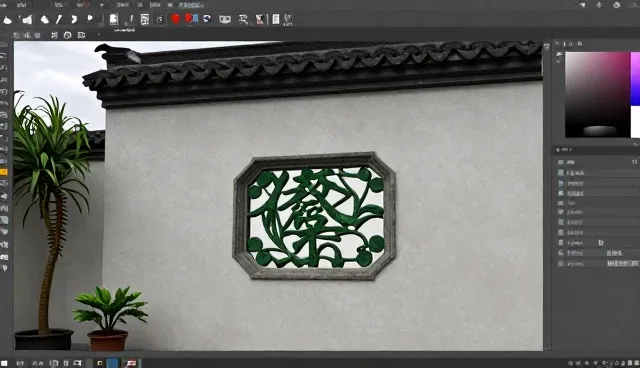The width and height of the screenshot is (640, 368).
Task: Pick a color in the magenta saturation field
Action: point(598,94)
